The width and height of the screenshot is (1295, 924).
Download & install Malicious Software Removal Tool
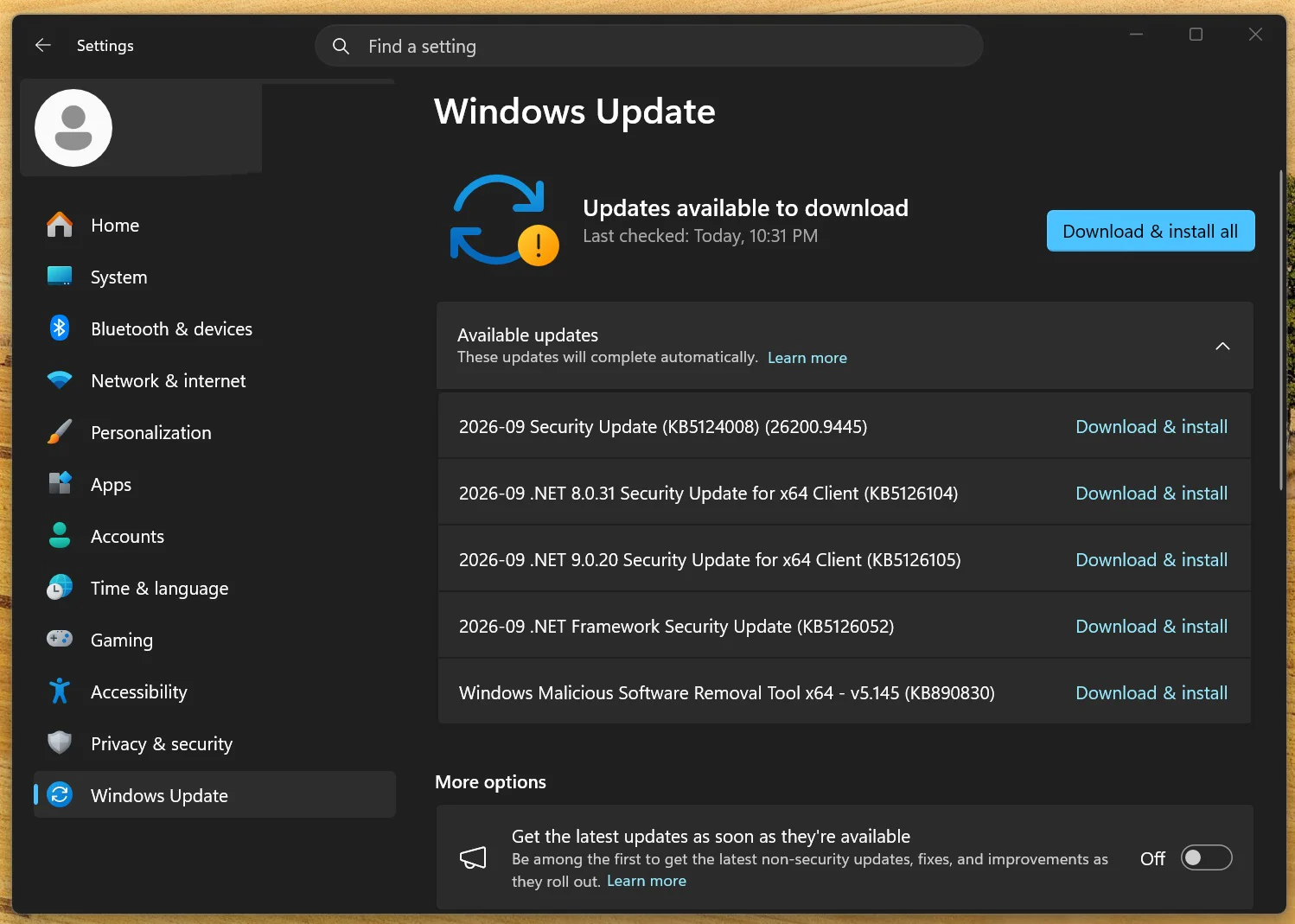coord(1151,693)
